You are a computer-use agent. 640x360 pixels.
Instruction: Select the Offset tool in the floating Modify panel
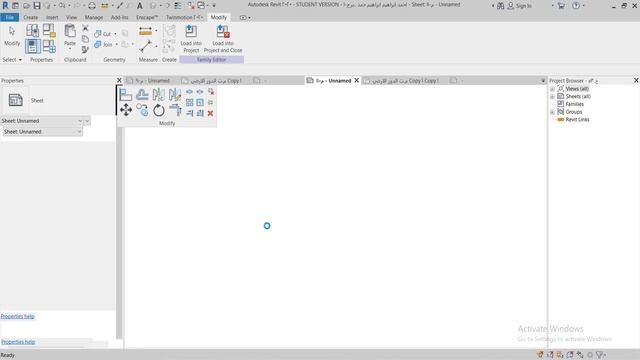coord(142,94)
